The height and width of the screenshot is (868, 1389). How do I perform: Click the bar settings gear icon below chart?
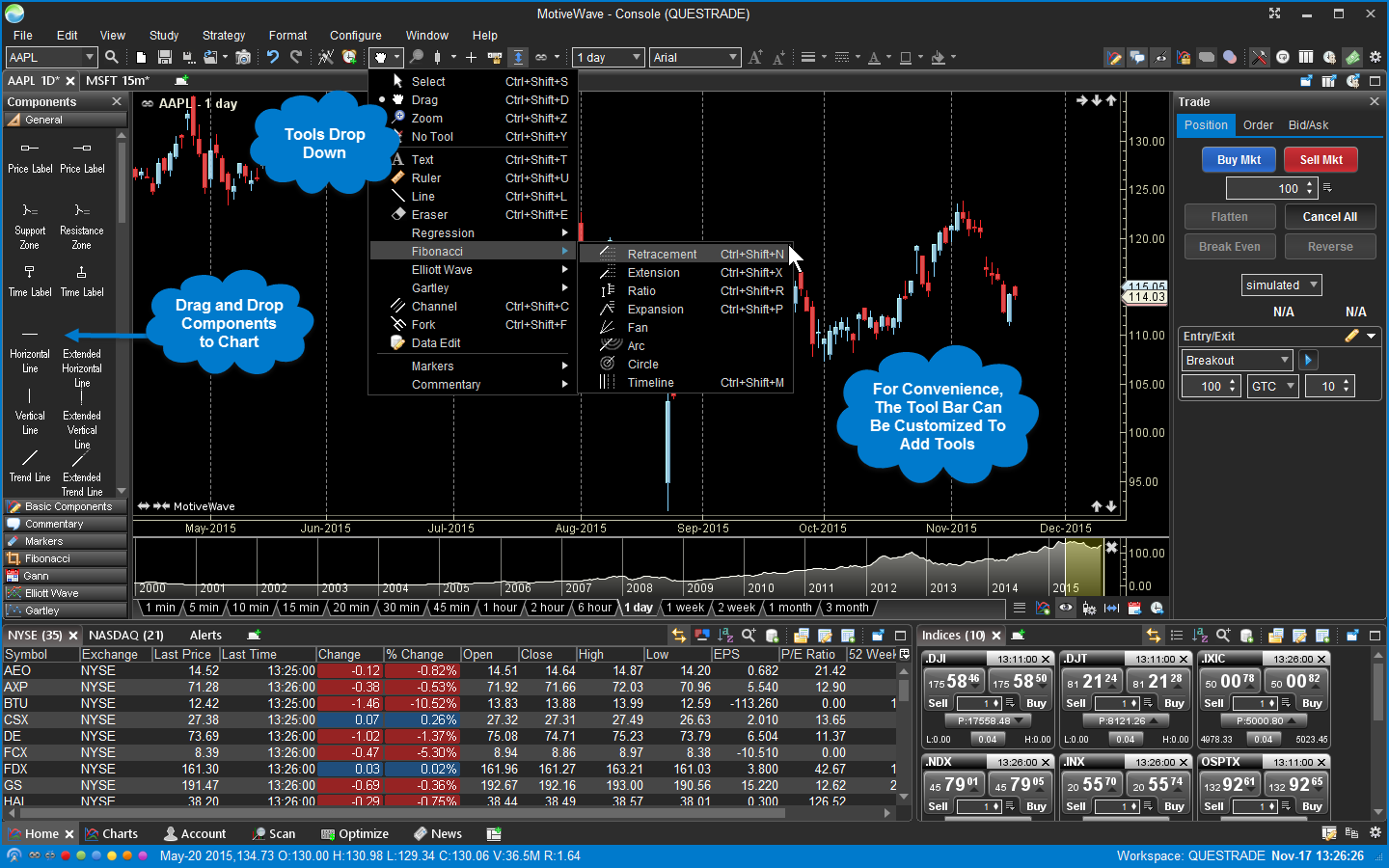click(x=1089, y=608)
